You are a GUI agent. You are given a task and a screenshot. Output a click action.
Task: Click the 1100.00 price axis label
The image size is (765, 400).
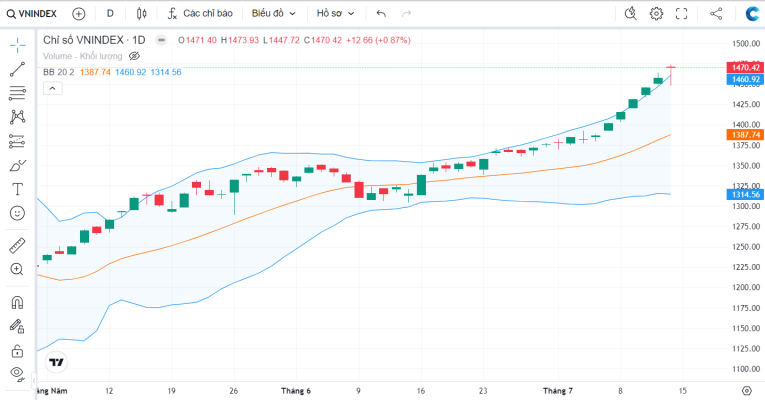click(746, 369)
